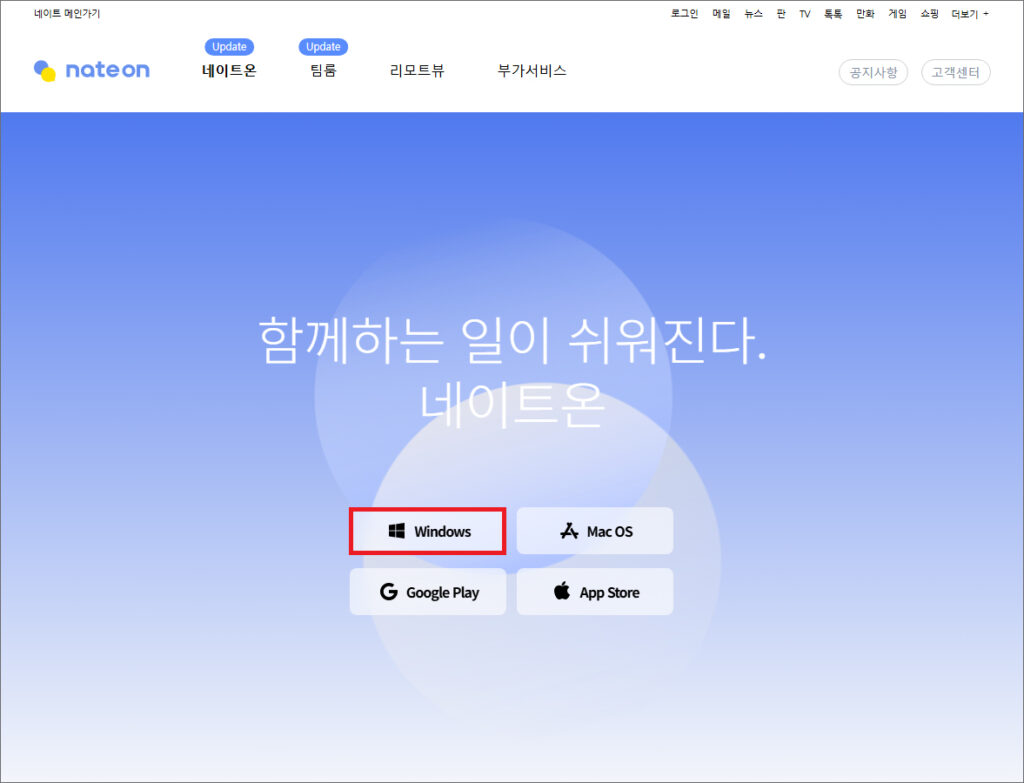Screen dimensions: 1024x783
Task: Click the 로그인 link
Action: tap(684, 14)
